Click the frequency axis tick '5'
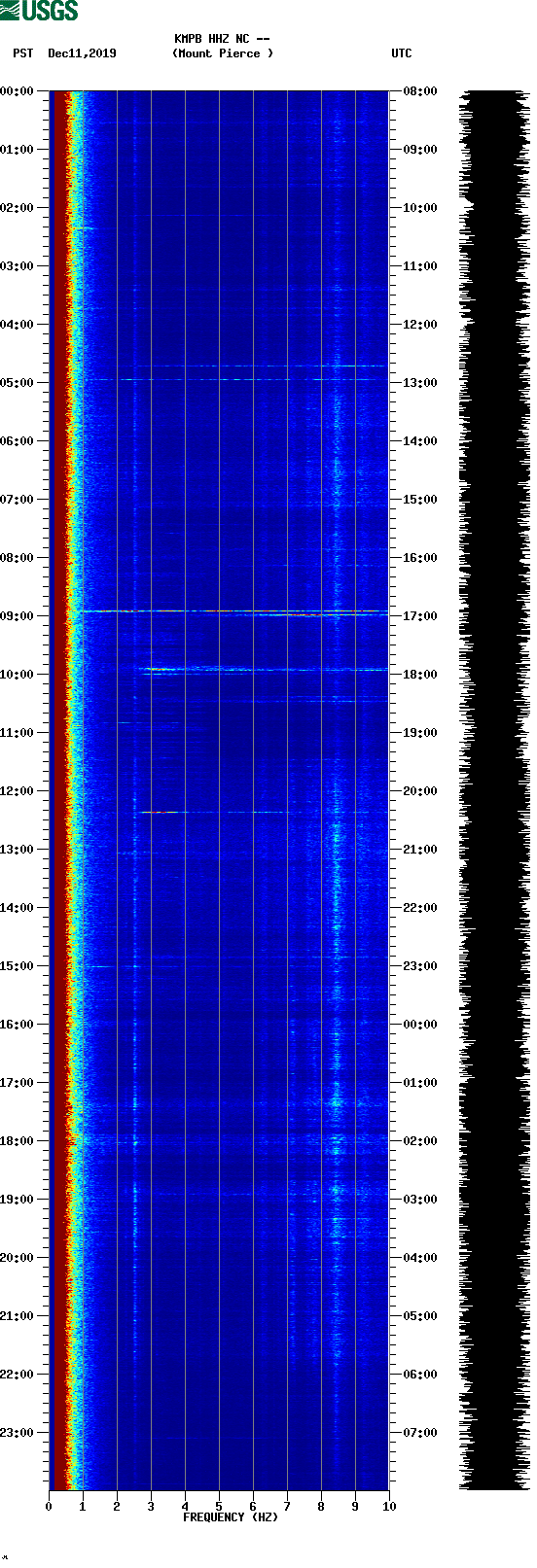Viewport: 537px width, 1568px height. pos(219,1507)
